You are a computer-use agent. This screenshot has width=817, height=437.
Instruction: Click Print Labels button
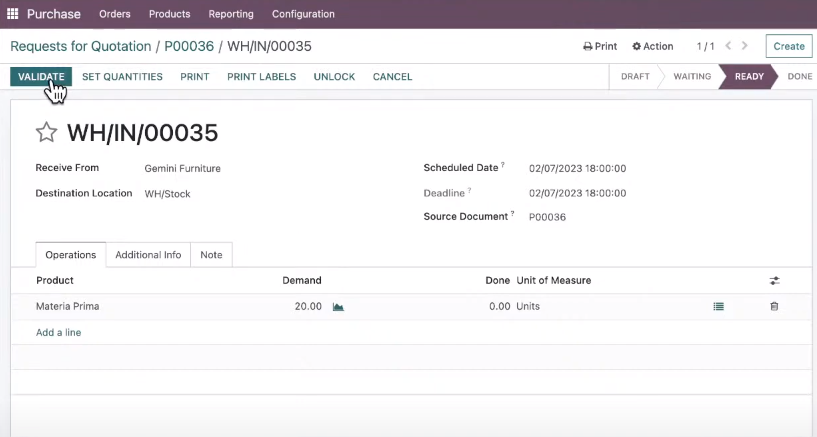(x=262, y=77)
